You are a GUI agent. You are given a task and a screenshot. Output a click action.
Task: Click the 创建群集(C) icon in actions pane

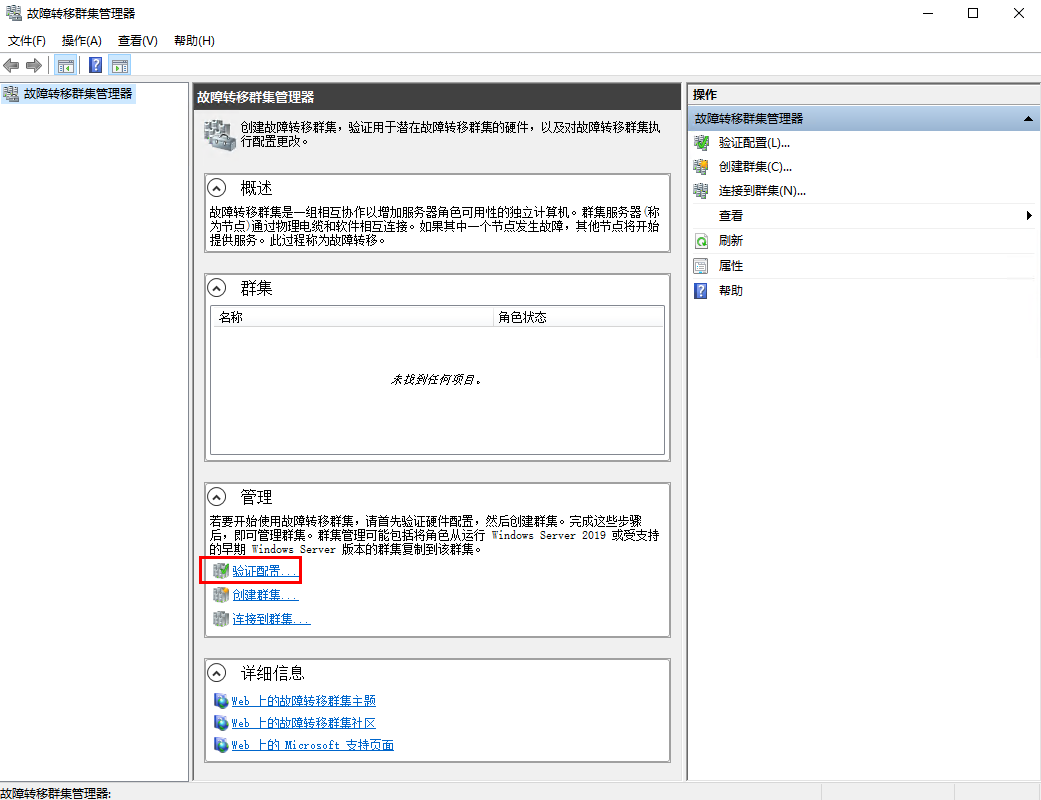coord(701,167)
